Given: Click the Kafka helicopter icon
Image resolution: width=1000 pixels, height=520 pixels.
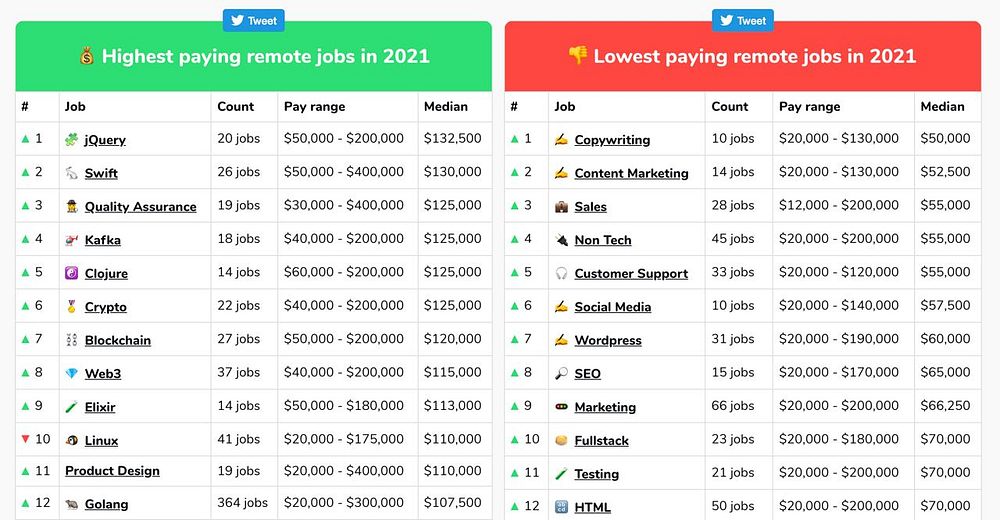Looking at the screenshot, I should (72, 240).
